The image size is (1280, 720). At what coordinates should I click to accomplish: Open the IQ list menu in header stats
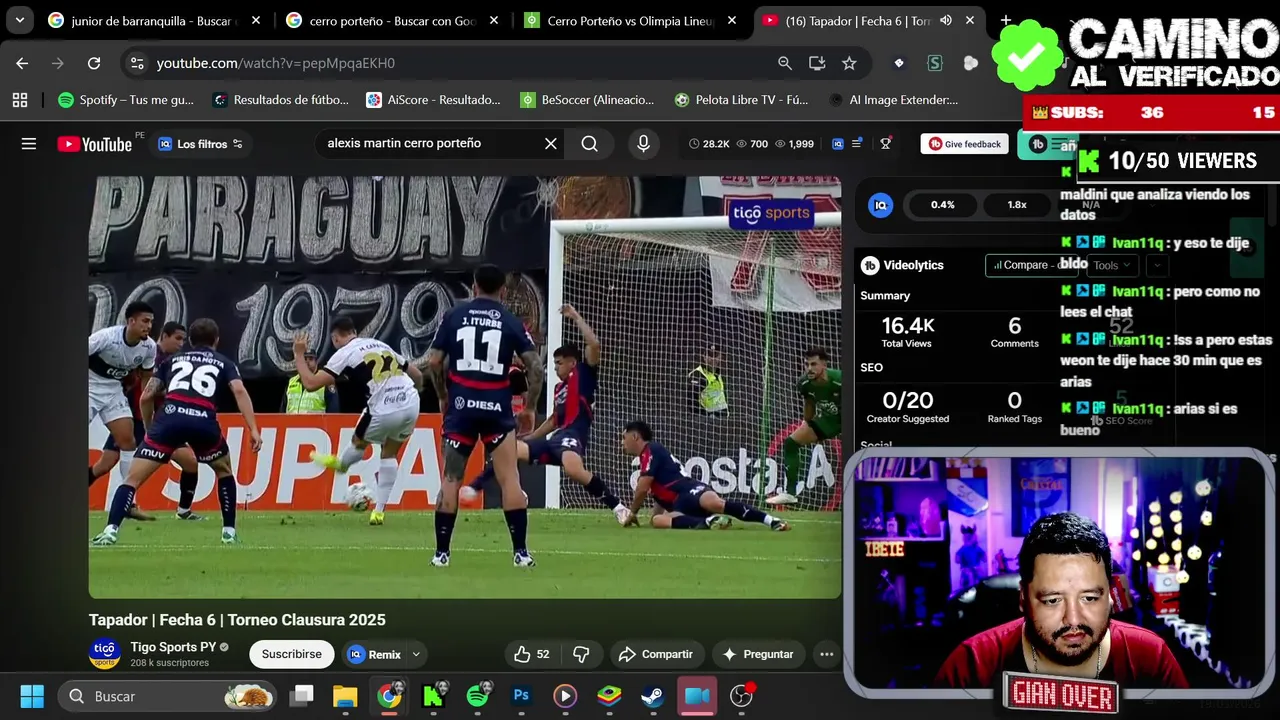click(857, 144)
